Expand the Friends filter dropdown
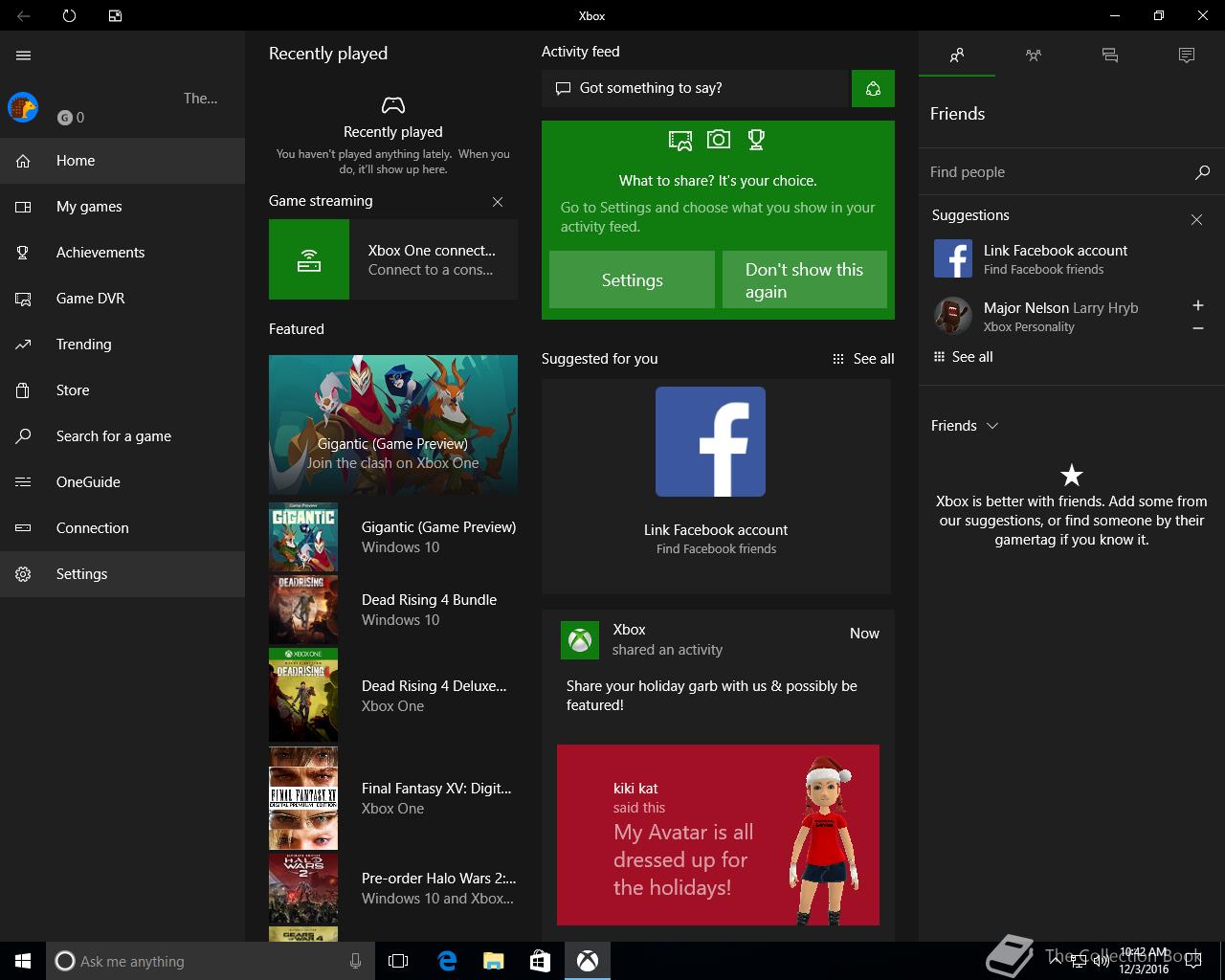This screenshot has height=980, width=1225. pos(965,426)
